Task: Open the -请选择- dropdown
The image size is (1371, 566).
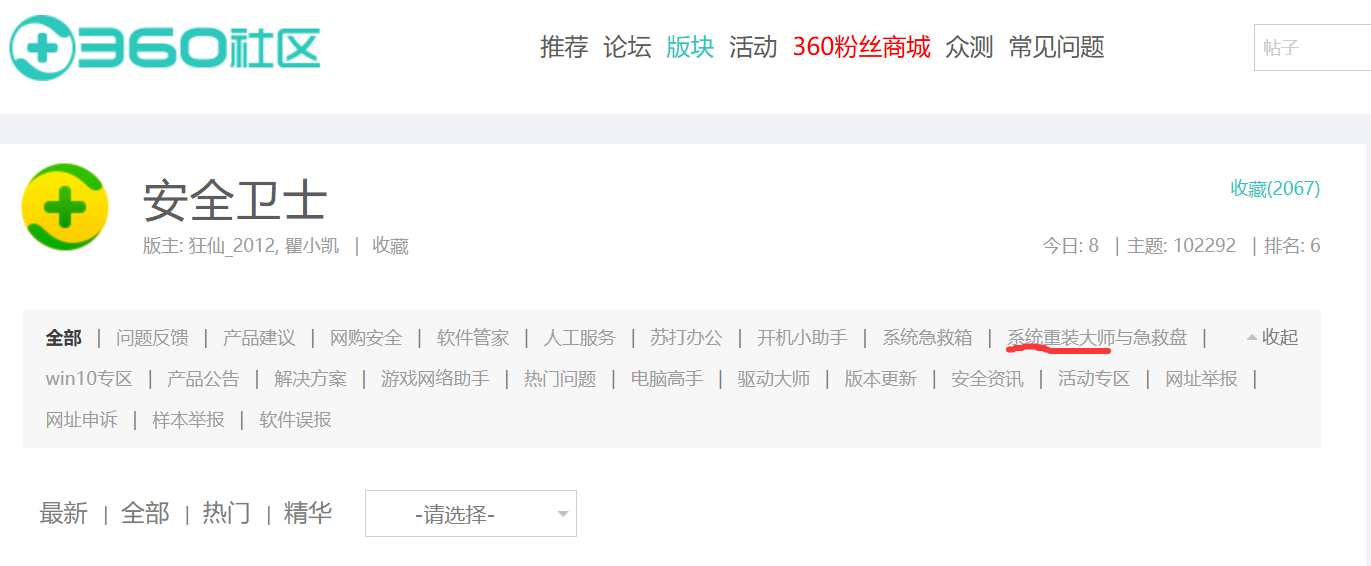Action: pos(470,514)
